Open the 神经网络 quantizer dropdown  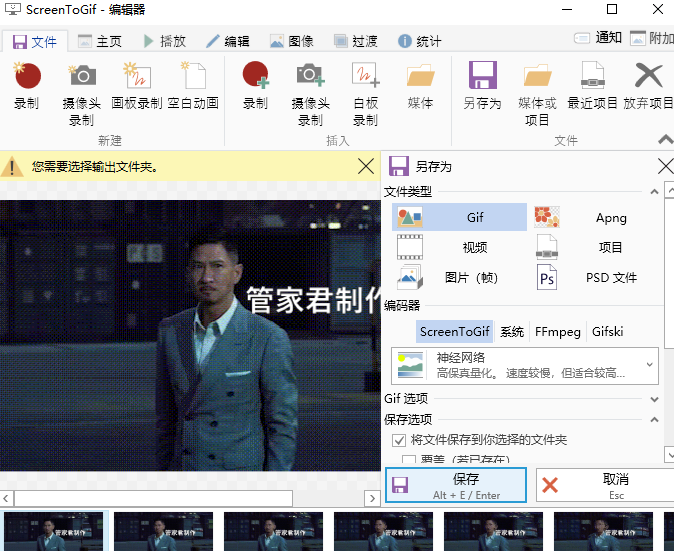click(525, 366)
